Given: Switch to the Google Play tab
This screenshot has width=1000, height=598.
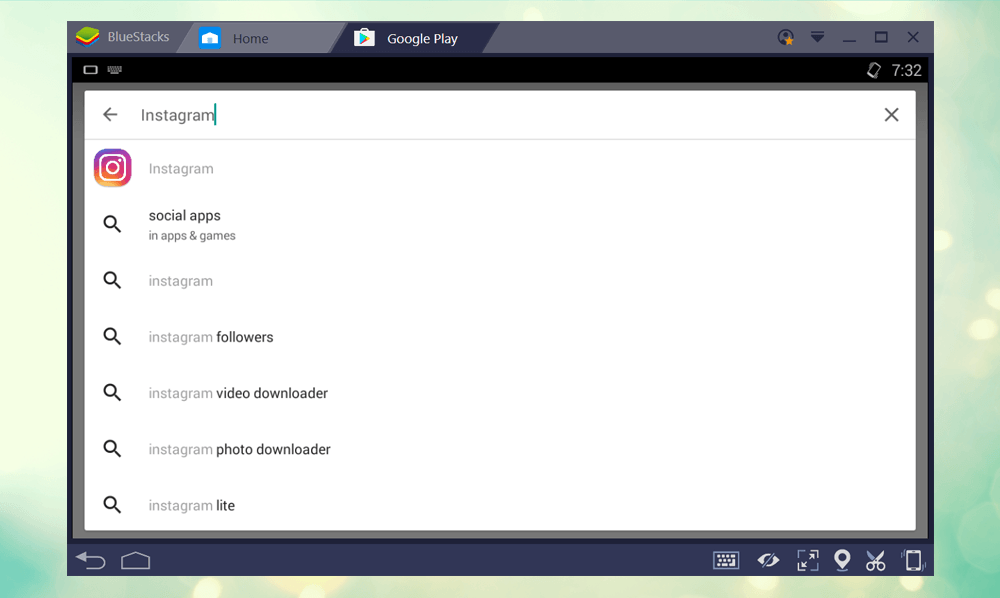Looking at the screenshot, I should coord(420,37).
